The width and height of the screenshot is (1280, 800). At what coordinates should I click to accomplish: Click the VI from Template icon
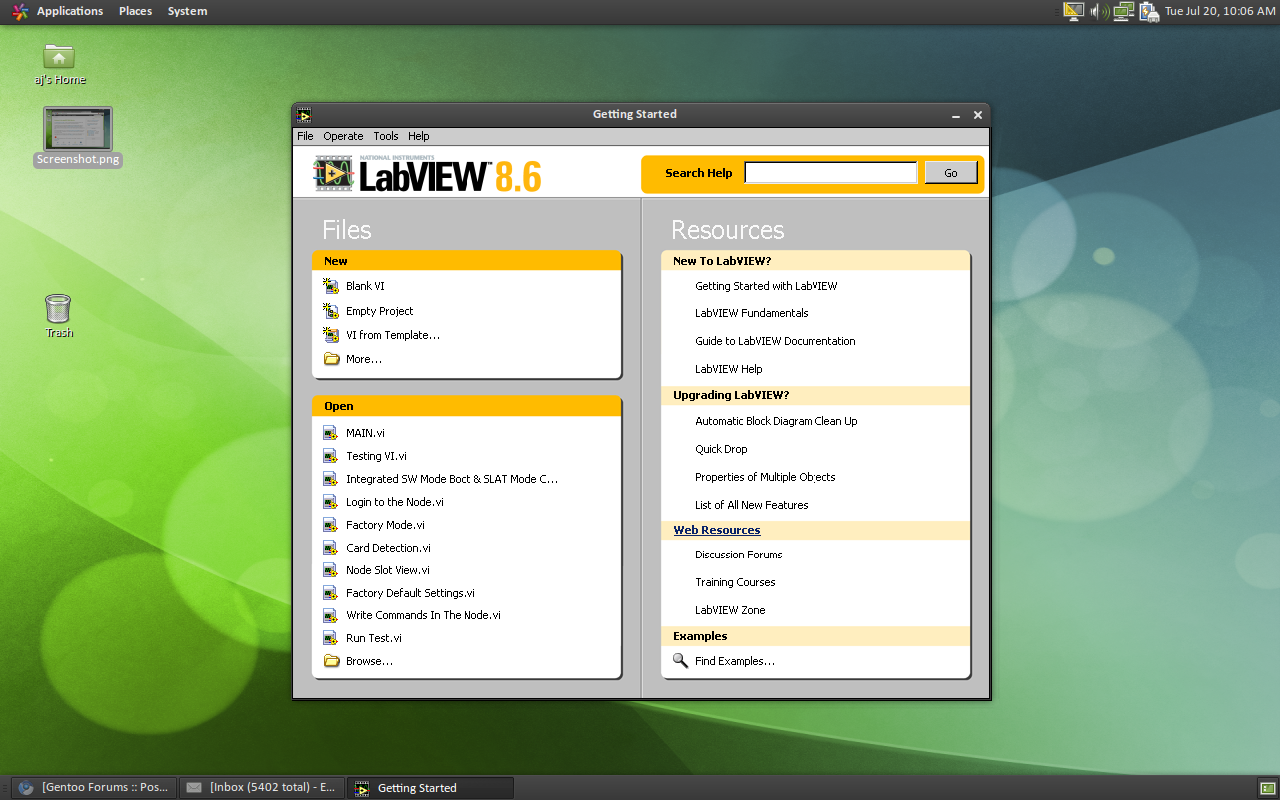click(331, 335)
